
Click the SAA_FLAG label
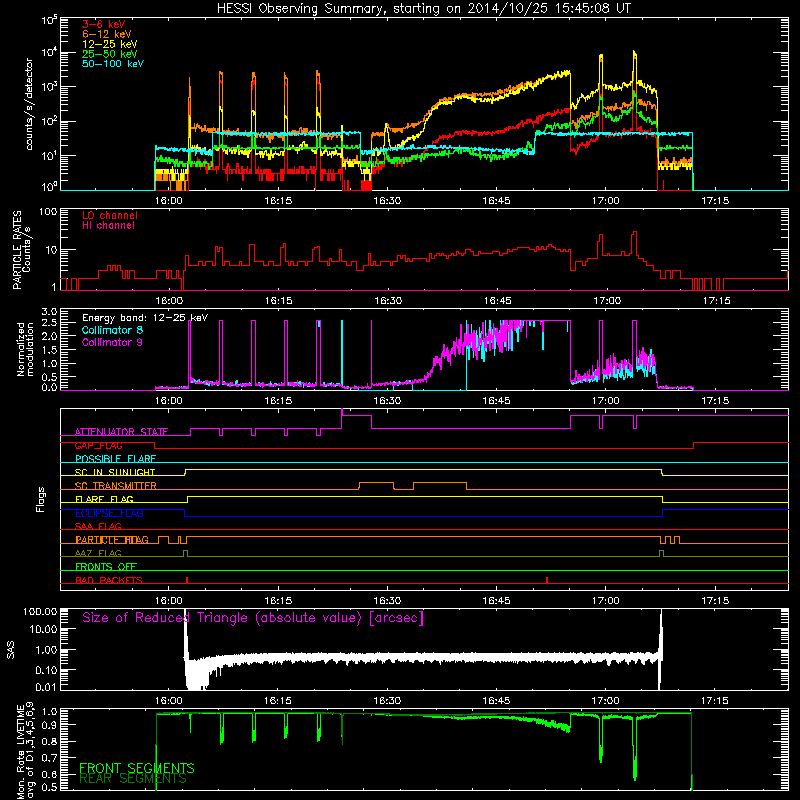98,526
